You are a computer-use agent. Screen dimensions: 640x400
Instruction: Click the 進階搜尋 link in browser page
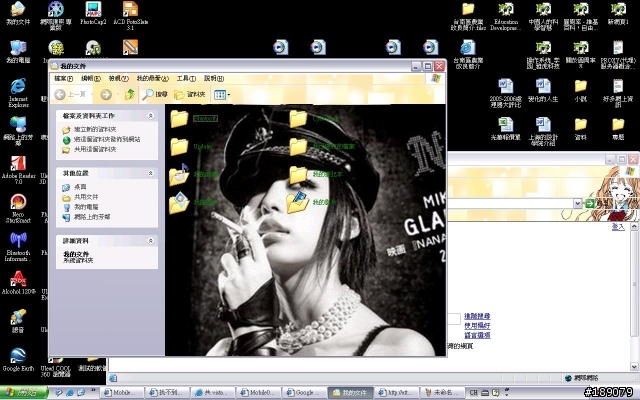coord(477,316)
